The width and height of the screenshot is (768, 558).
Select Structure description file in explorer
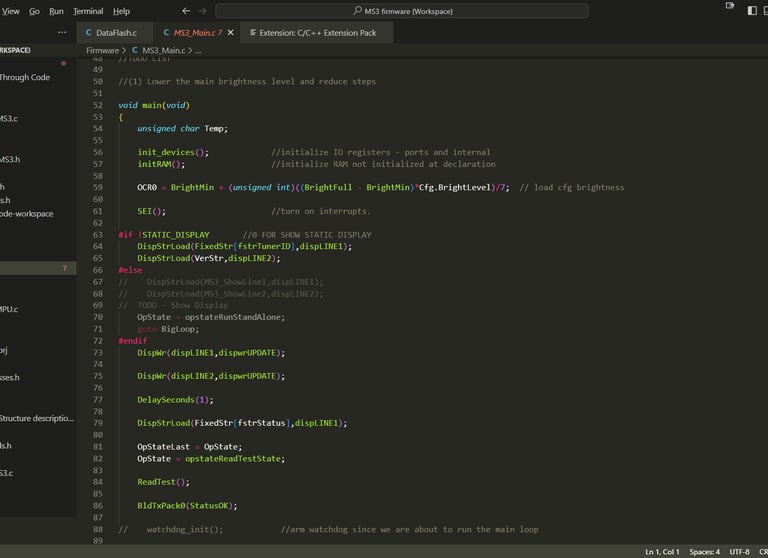tap(36, 418)
